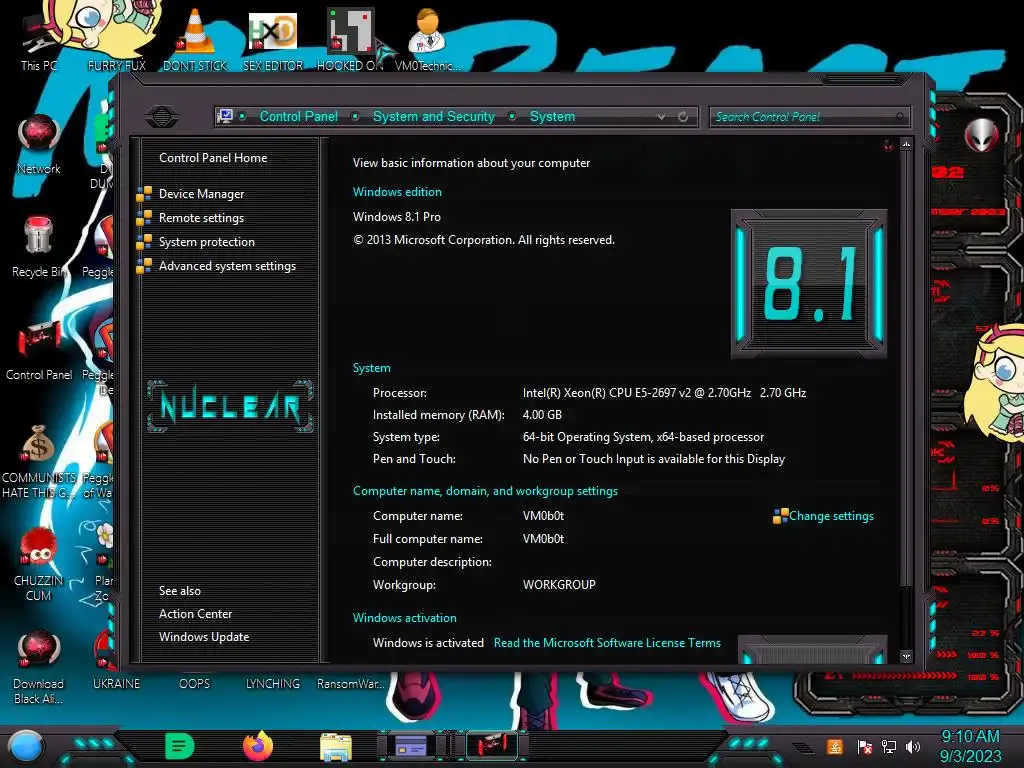Click the taskbar clock 9:10 AM
Screen dimensions: 1024x768
pyautogui.click(x=970, y=737)
